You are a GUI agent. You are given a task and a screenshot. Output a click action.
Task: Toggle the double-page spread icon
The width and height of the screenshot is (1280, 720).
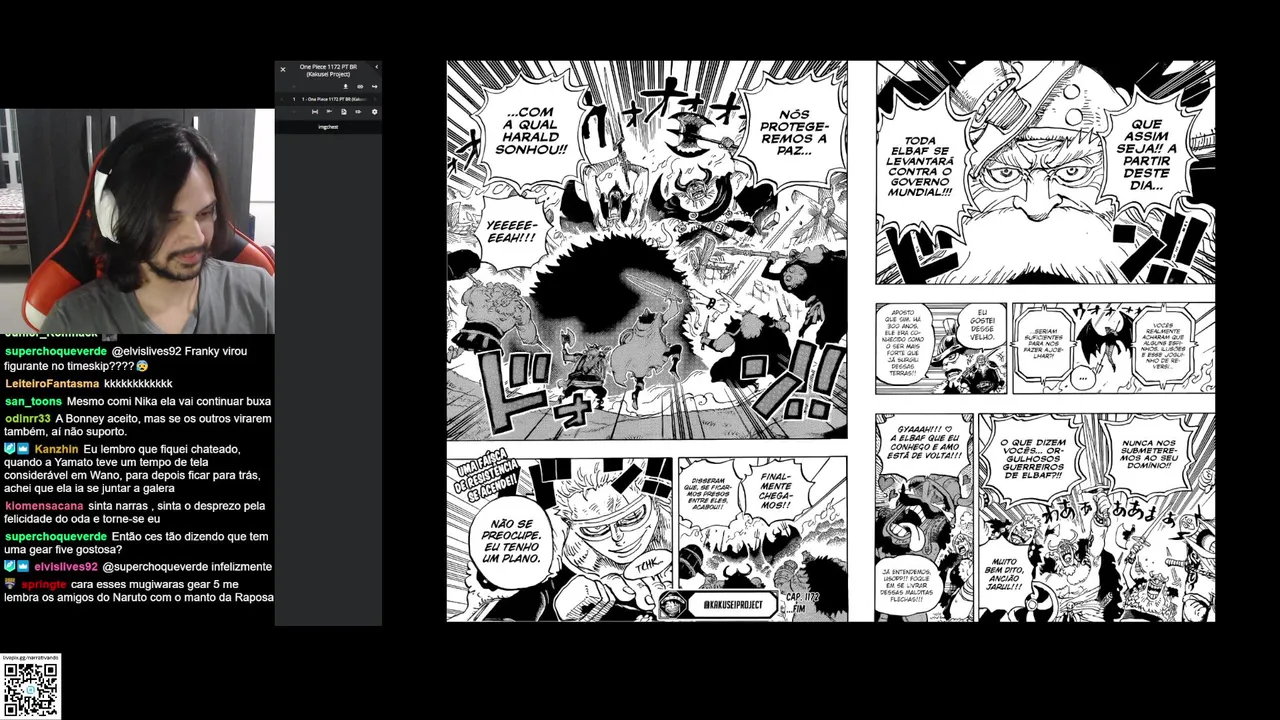tap(358, 112)
